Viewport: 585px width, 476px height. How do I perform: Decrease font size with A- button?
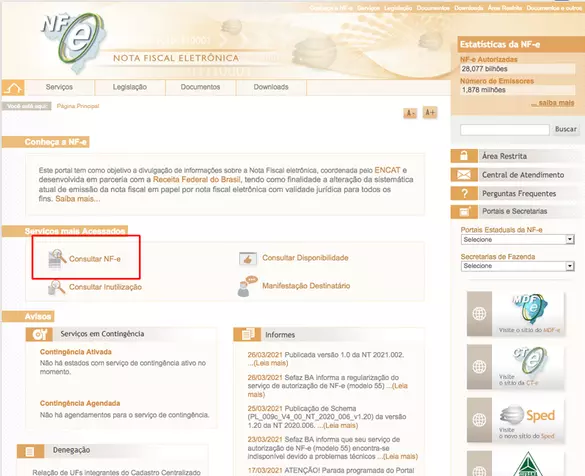click(410, 113)
